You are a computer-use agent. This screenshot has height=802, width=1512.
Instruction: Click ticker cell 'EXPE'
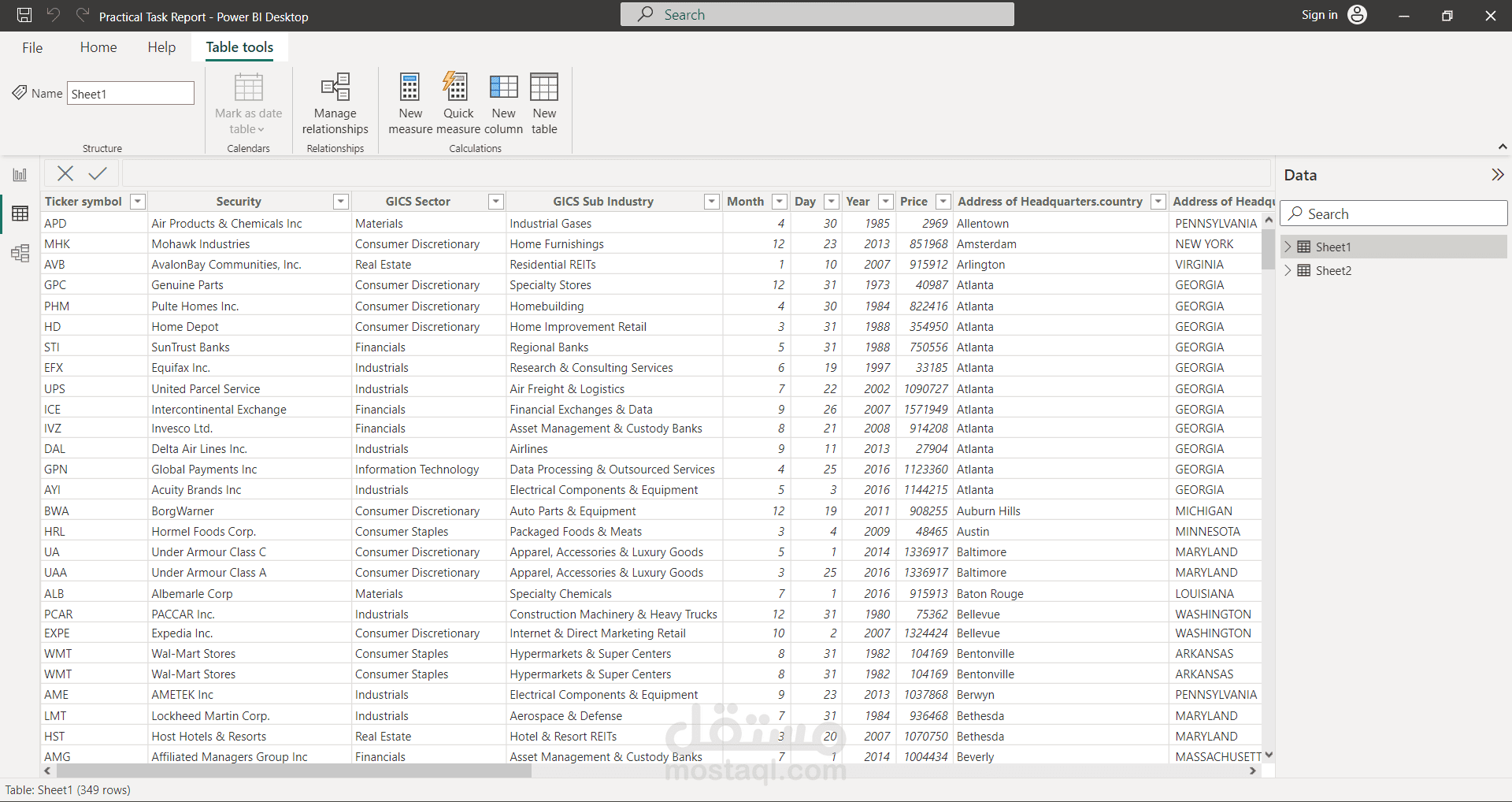click(57, 633)
